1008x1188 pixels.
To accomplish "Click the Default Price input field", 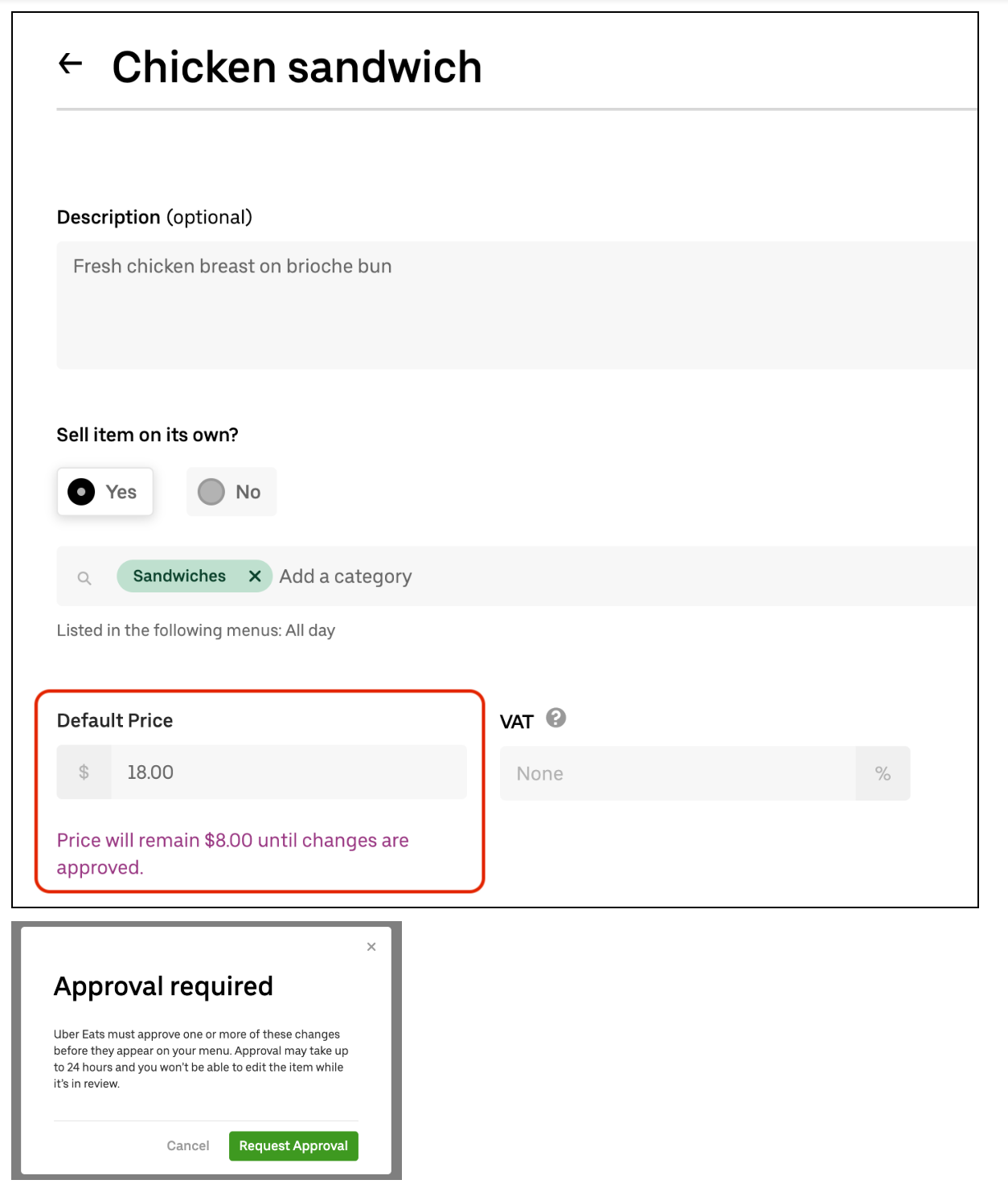I will pos(288,772).
